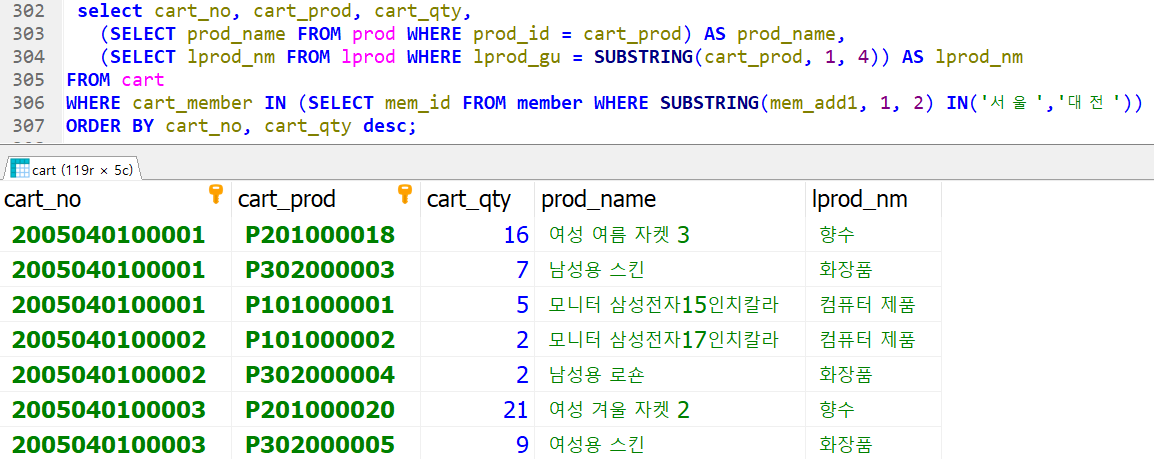Select cart_qty cell in the P302000004 row
Viewport: 1154px width, 459px height.
pos(477,374)
